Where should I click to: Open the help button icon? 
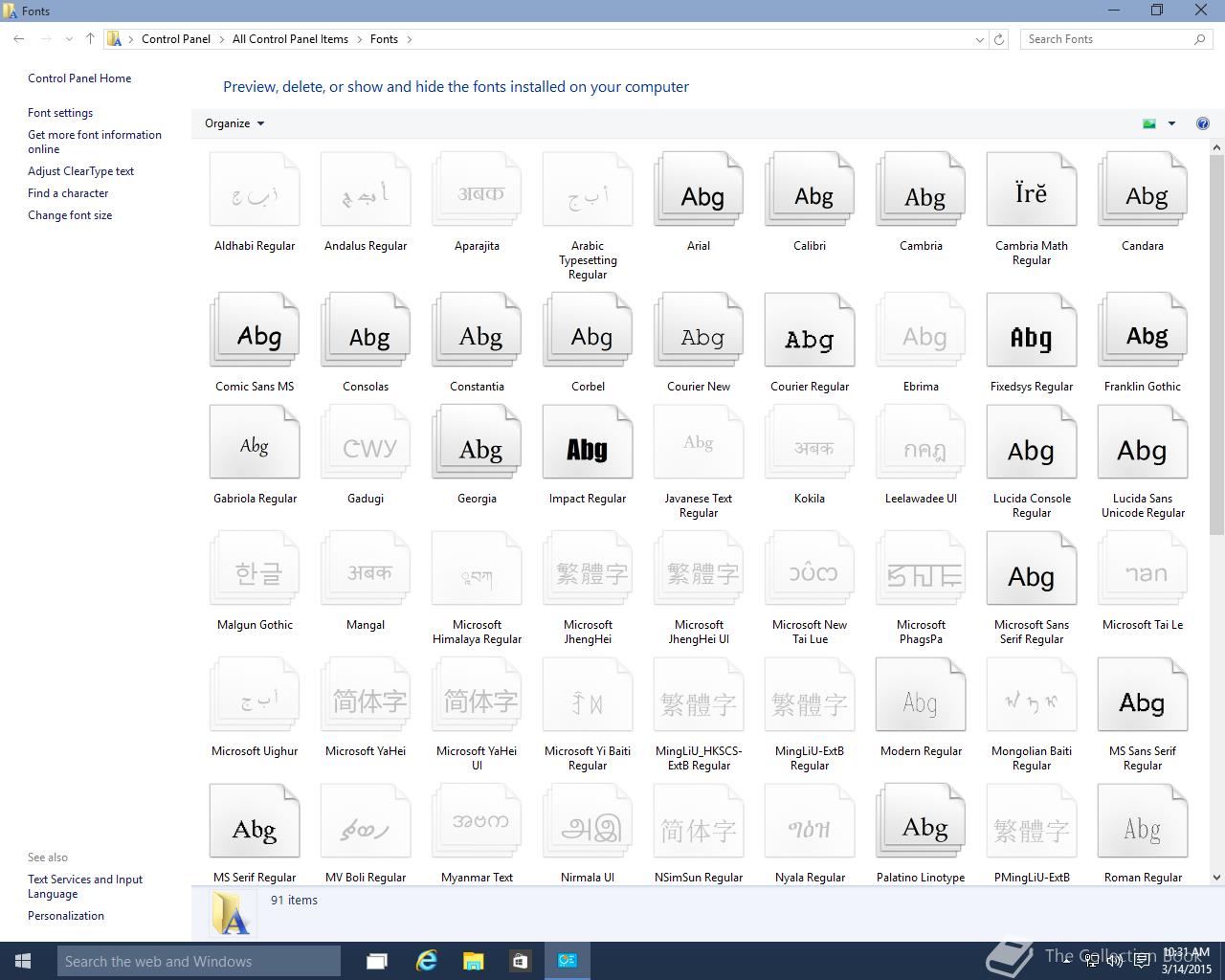(1203, 123)
